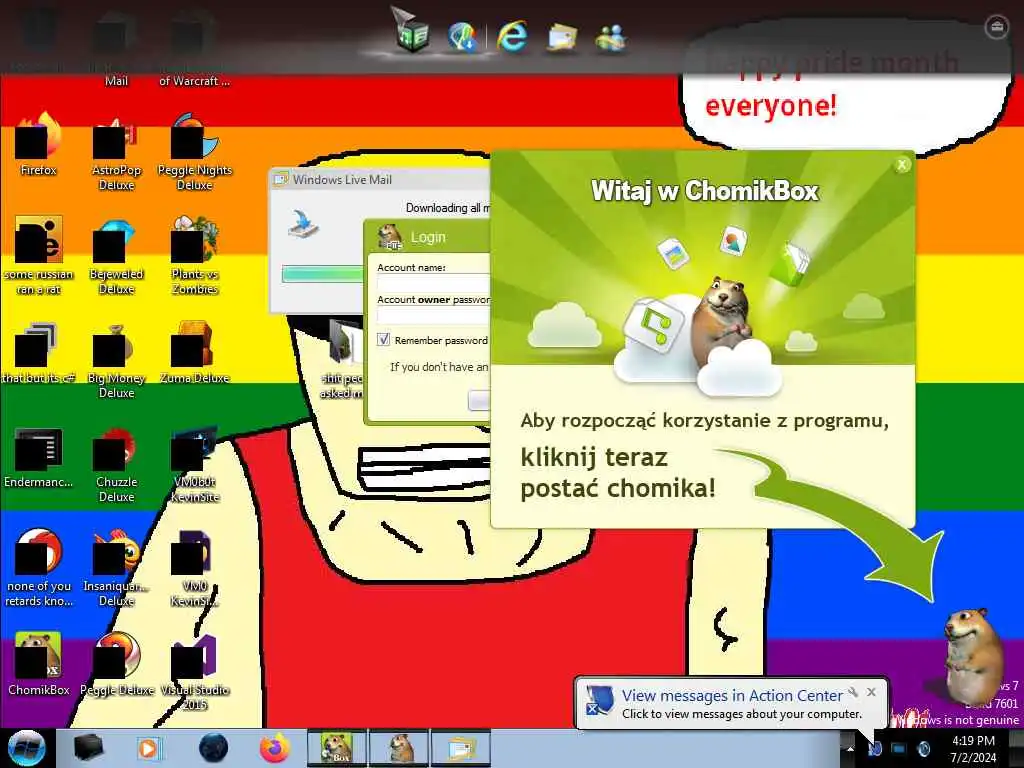The height and width of the screenshot is (768, 1024).
Task: Click the globe with download arrow dock icon
Action: point(463,35)
